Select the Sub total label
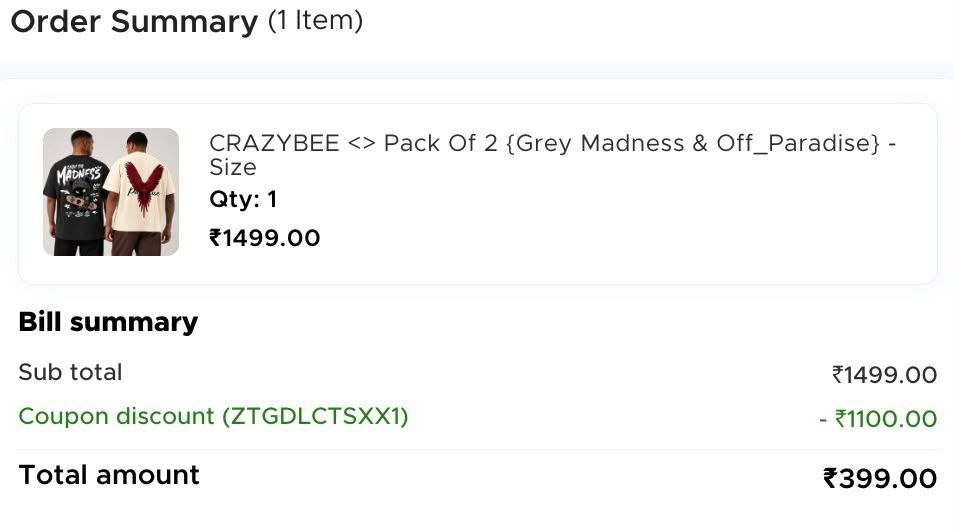This screenshot has width=954, height=532. (71, 372)
